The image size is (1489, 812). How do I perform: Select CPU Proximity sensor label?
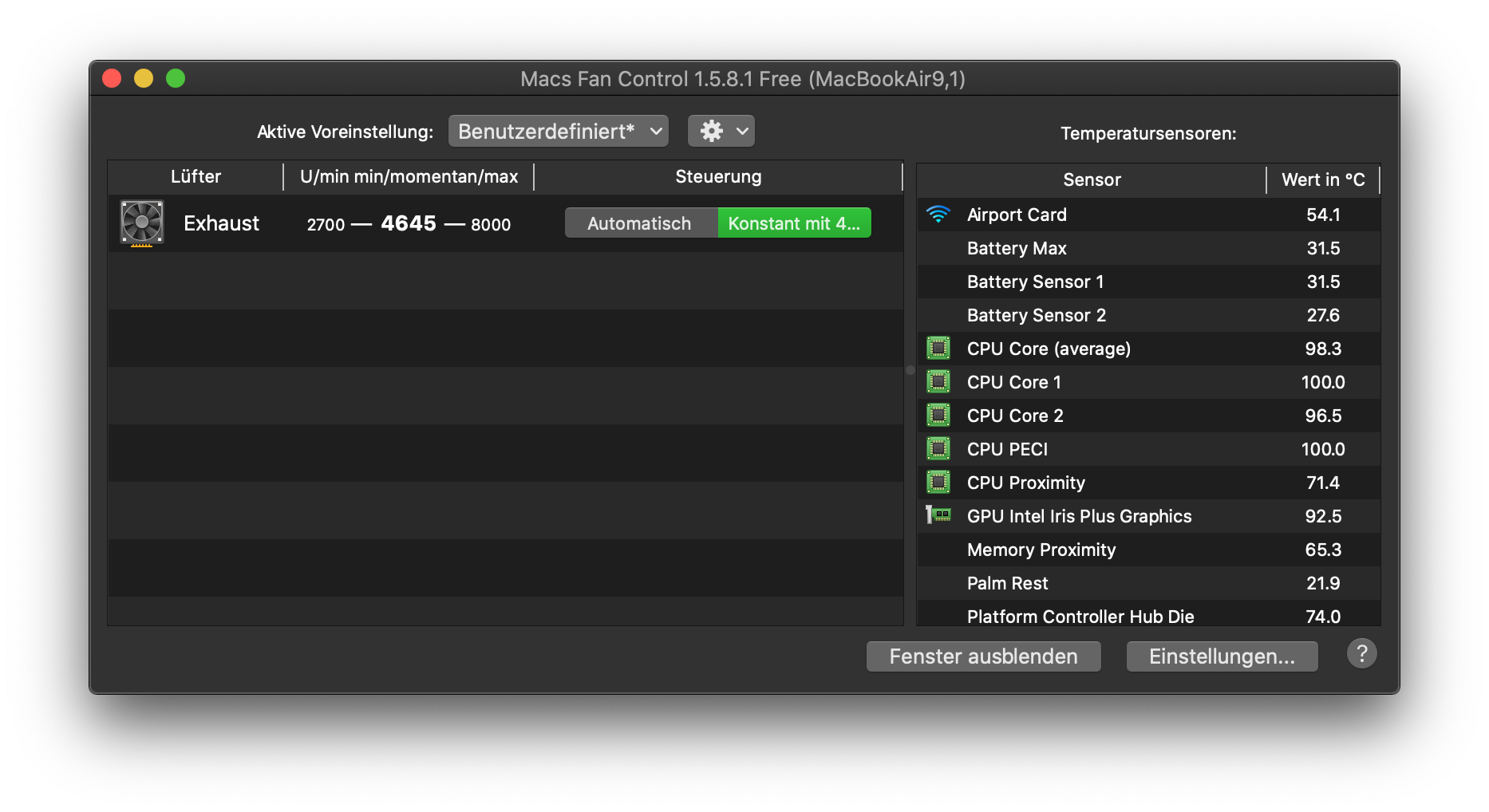coord(1026,483)
